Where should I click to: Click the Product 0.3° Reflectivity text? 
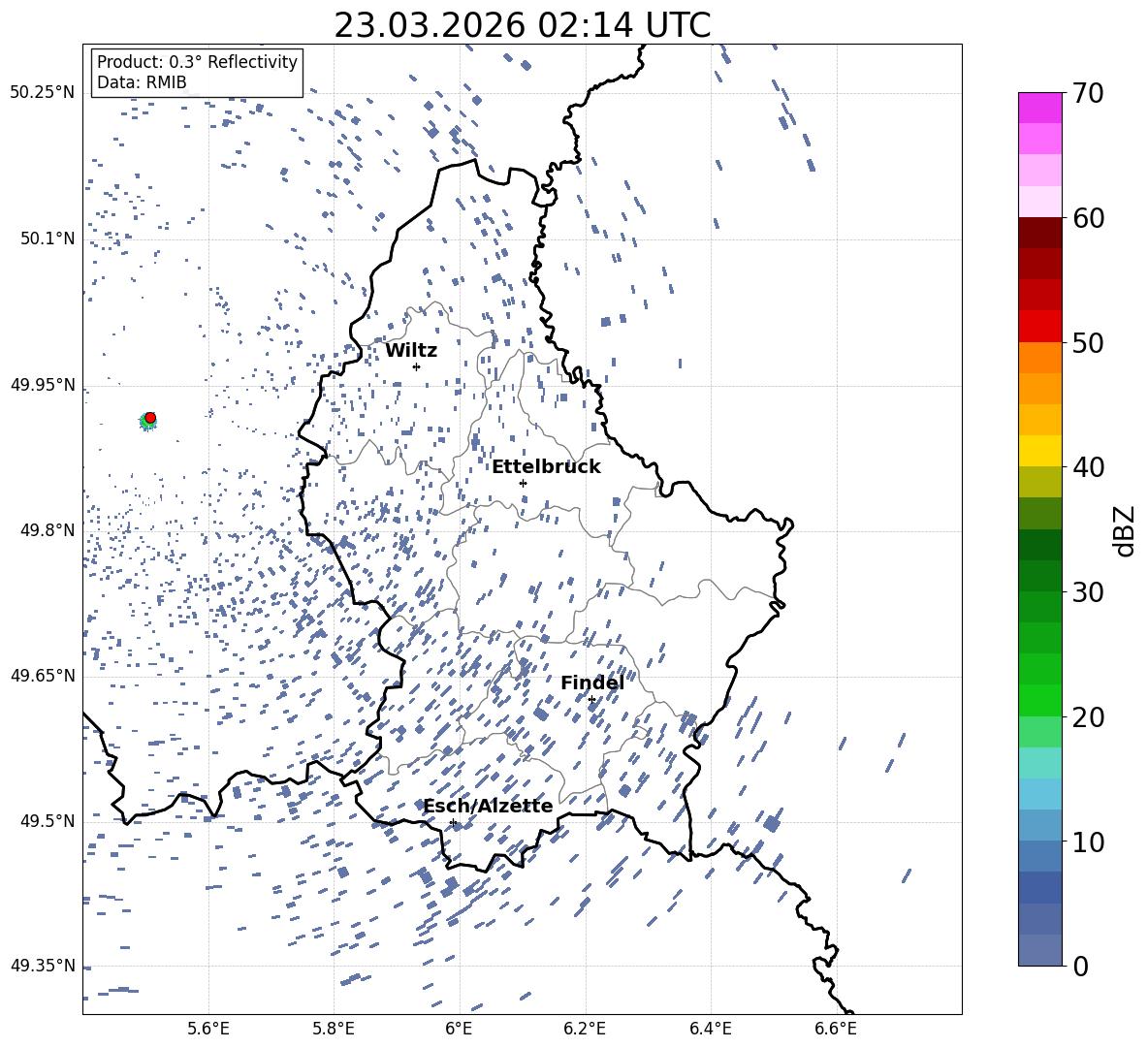click(x=197, y=62)
